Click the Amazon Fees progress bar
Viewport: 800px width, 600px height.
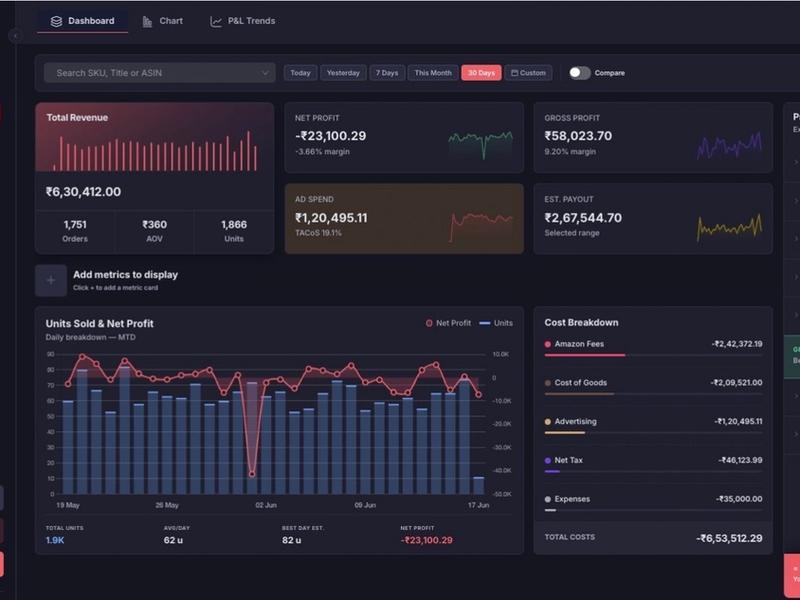tap(654, 355)
